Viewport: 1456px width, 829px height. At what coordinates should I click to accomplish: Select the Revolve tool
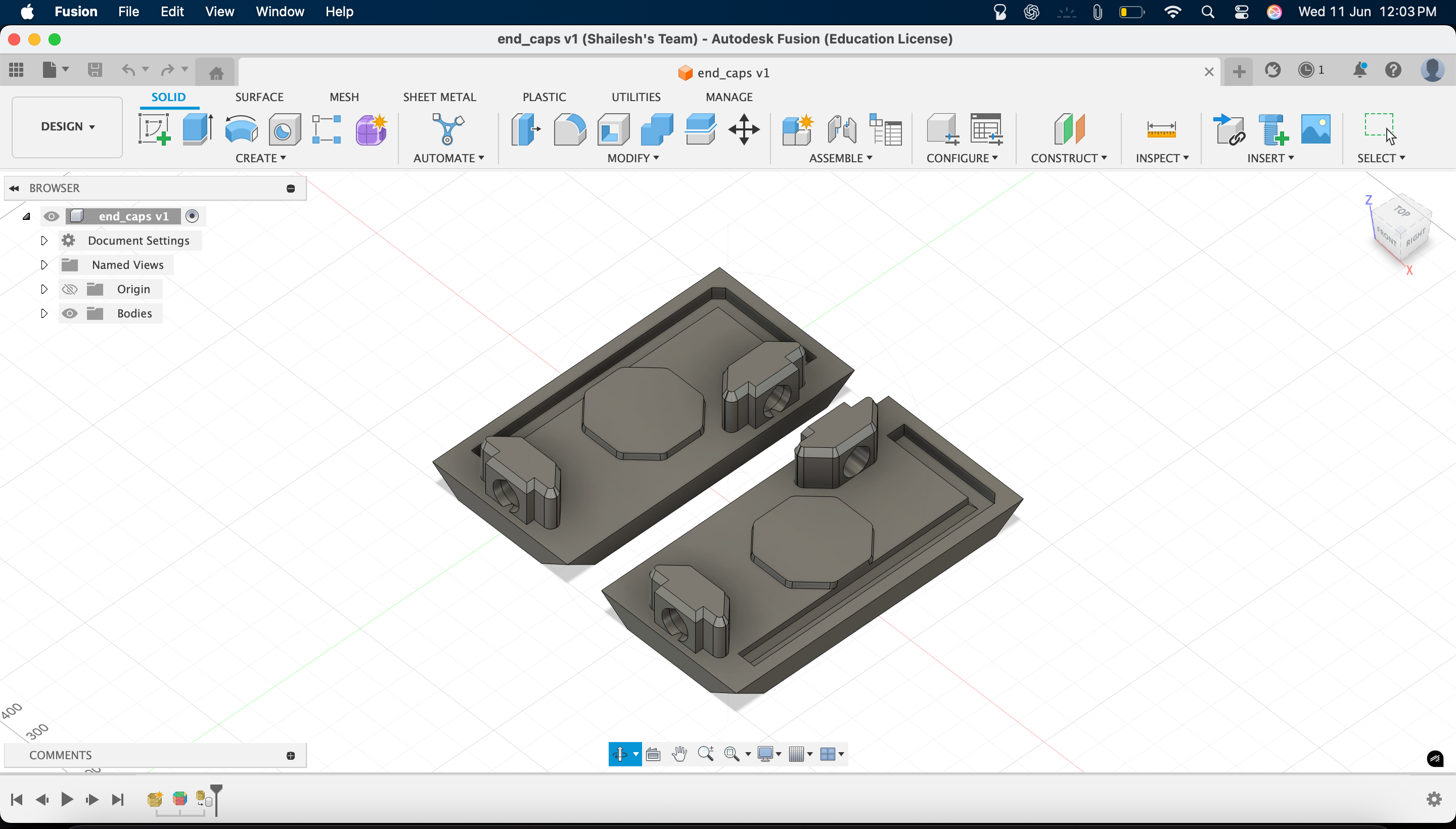(x=241, y=129)
